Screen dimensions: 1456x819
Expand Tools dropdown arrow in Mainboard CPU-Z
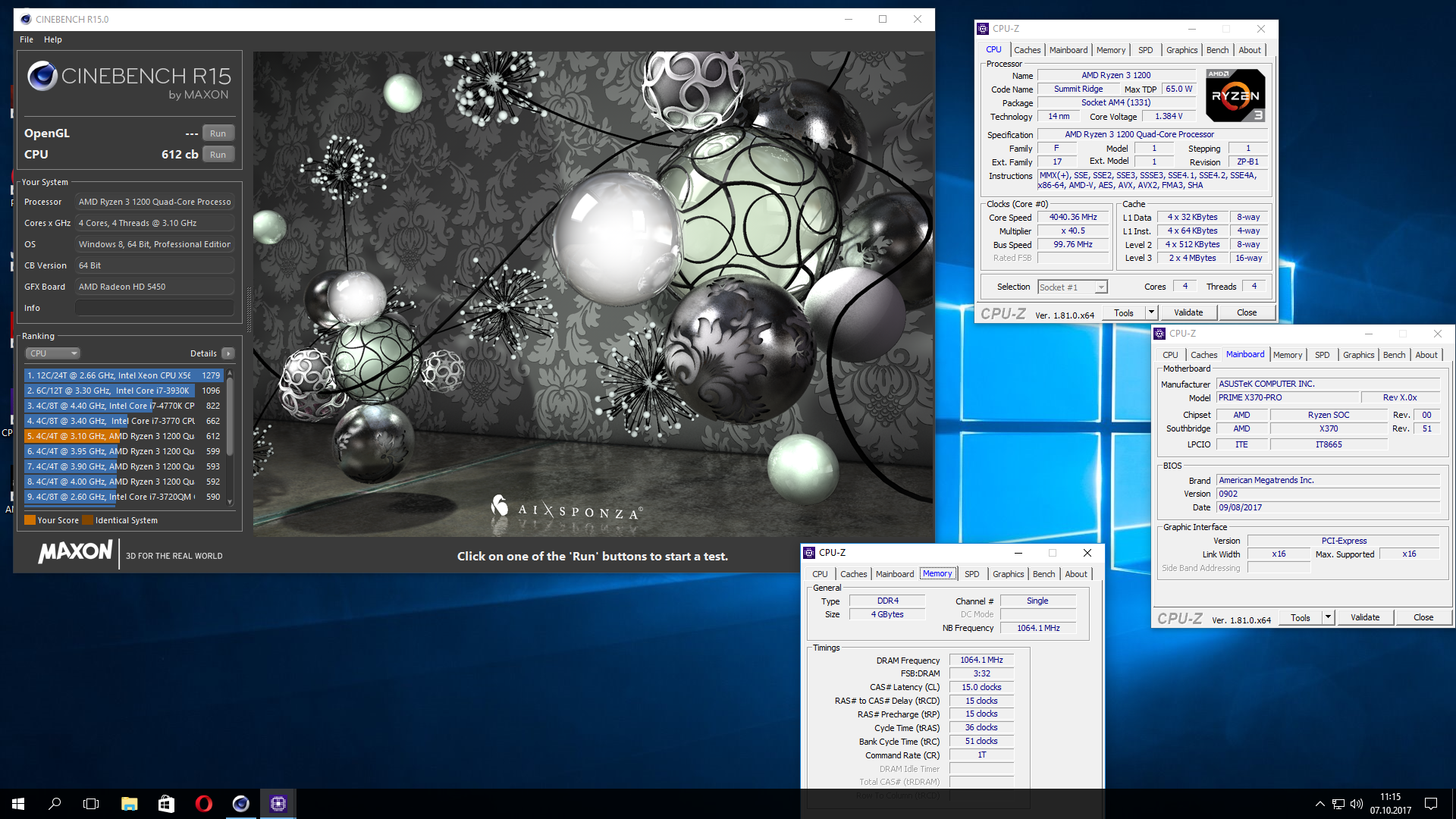click(x=1328, y=617)
